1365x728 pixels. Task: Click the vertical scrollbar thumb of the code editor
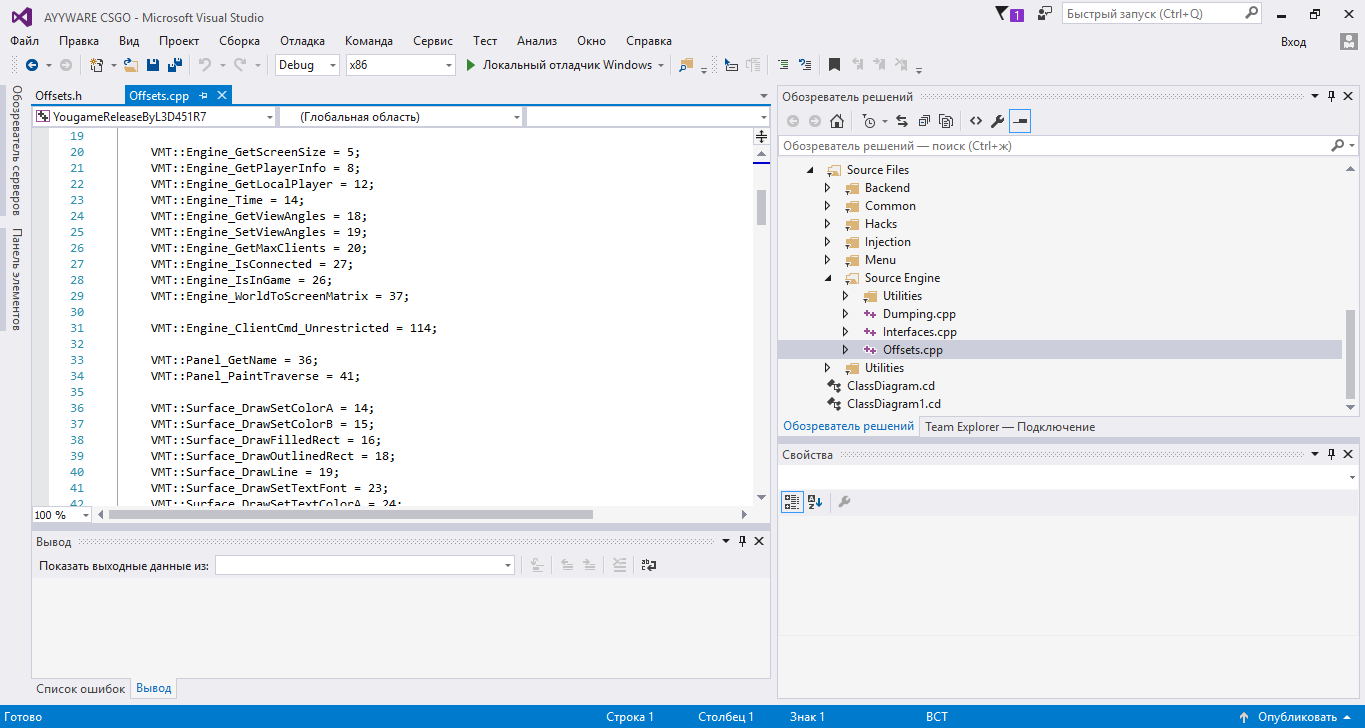click(x=761, y=207)
